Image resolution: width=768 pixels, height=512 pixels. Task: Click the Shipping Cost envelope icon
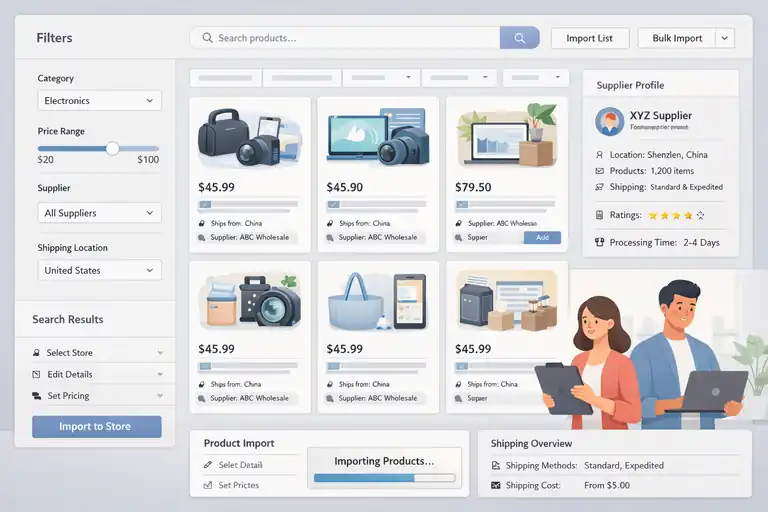[x=496, y=486]
